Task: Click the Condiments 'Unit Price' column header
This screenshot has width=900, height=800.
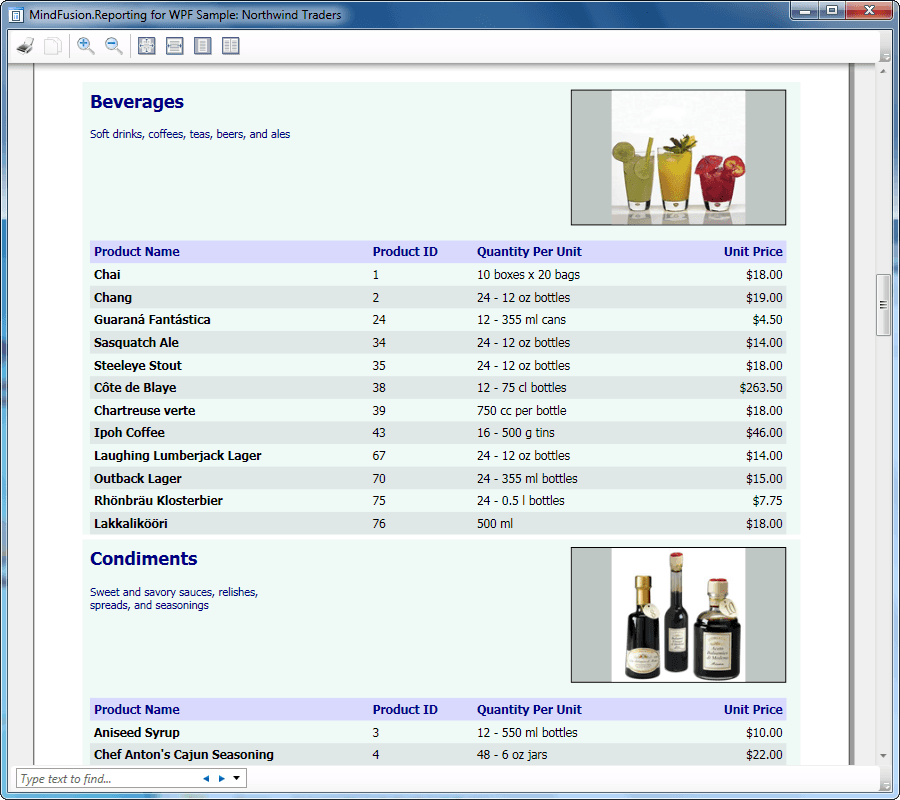Action: pyautogui.click(x=753, y=710)
